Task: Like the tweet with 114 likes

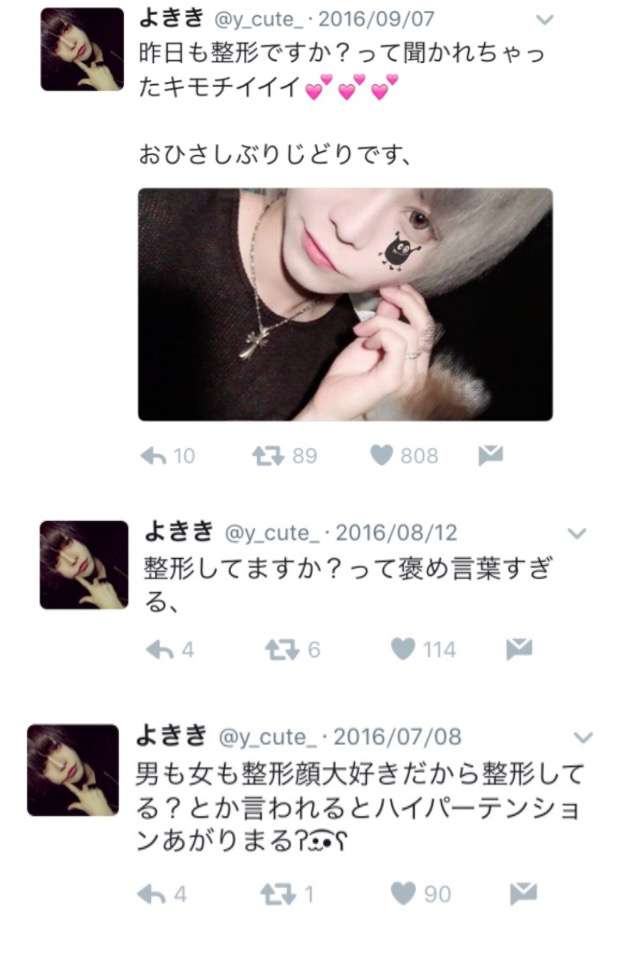Action: point(403,649)
